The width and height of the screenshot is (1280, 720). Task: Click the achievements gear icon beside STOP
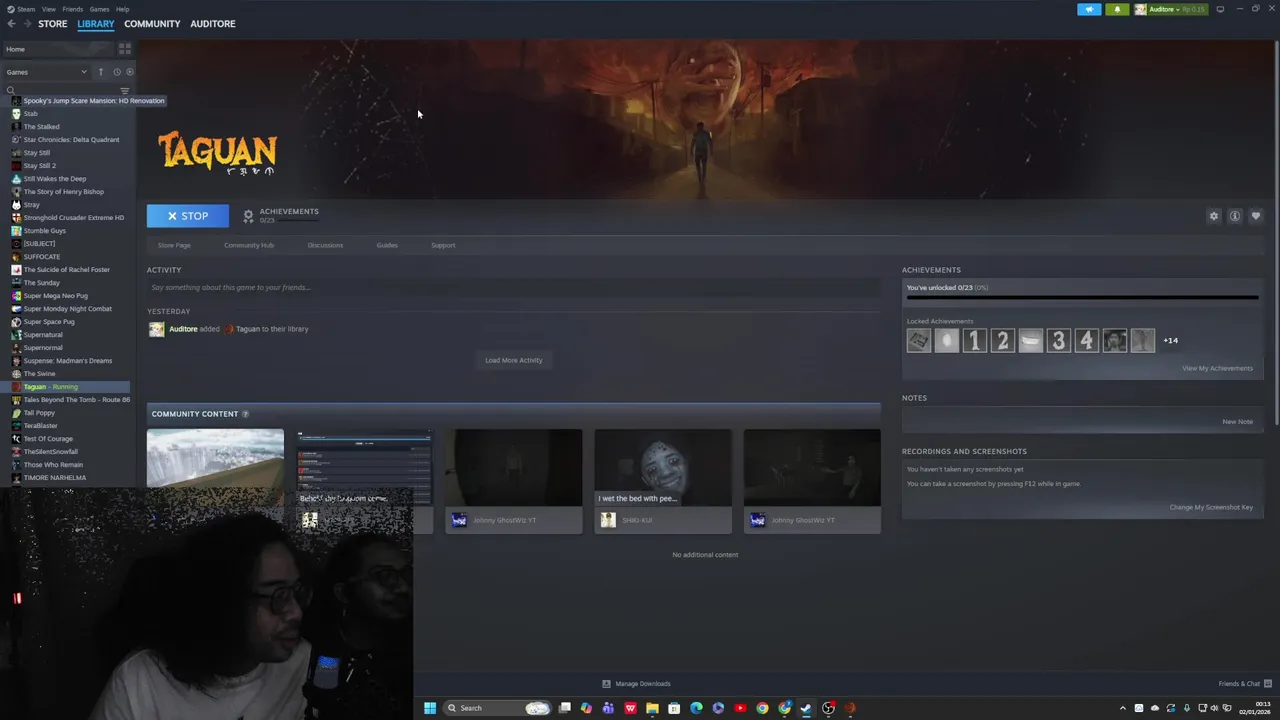pos(248,216)
